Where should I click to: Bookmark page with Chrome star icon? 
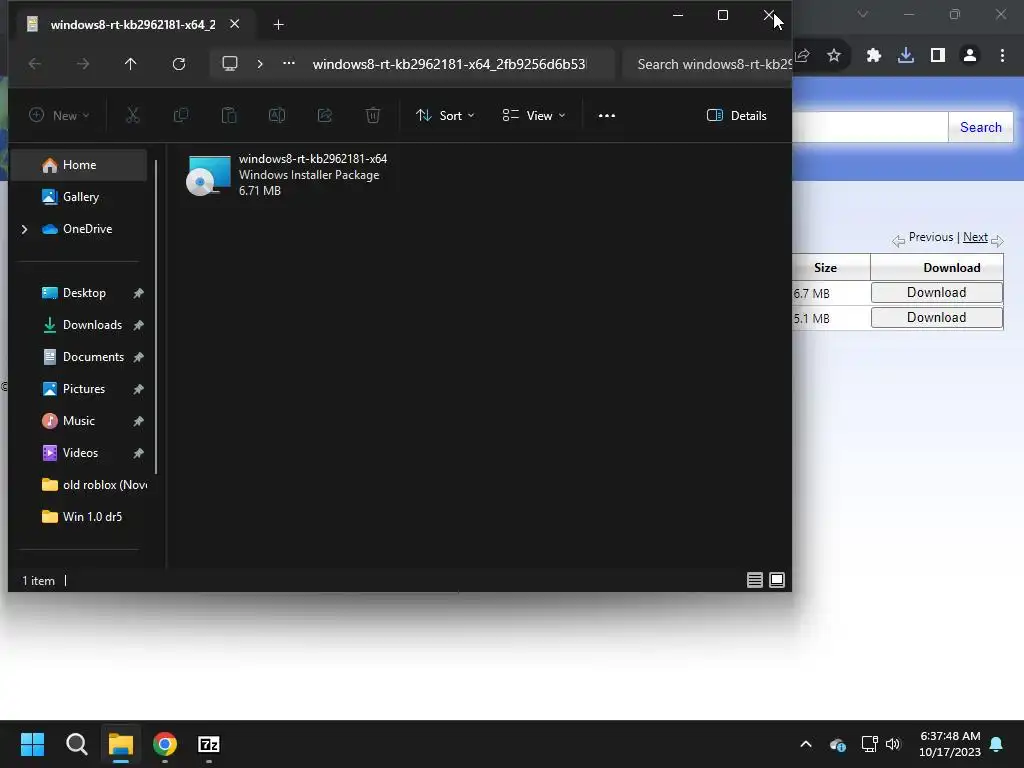tap(834, 56)
